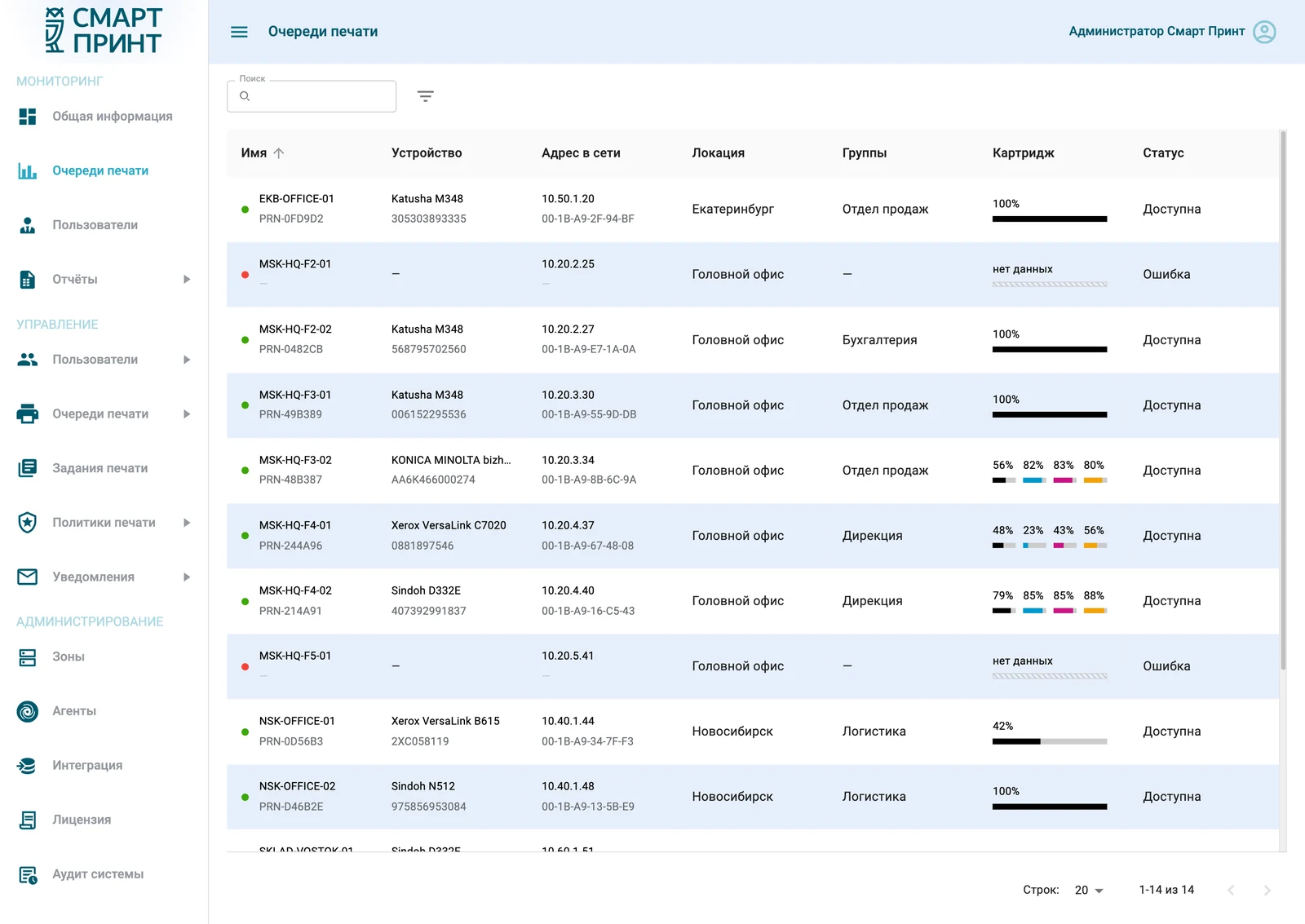
Task: Expand the management Пользователи submenu arrow
Action: [x=187, y=360]
